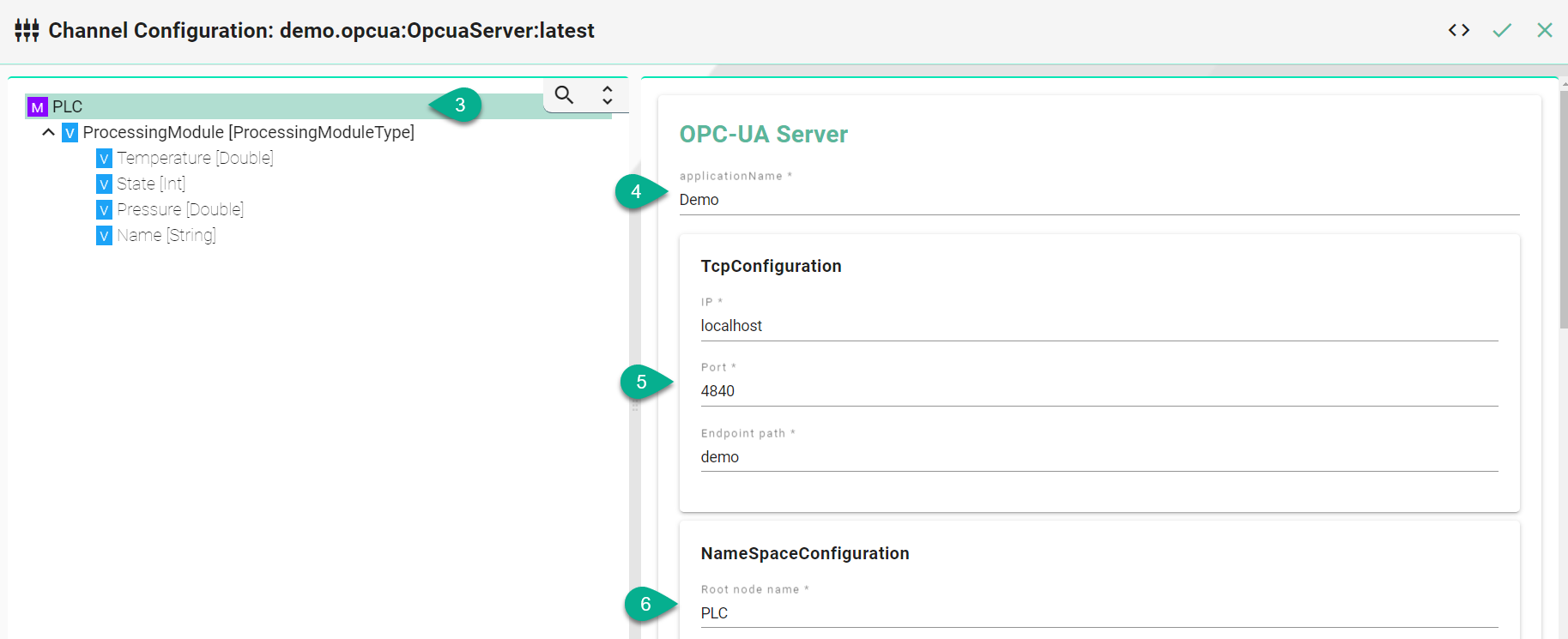Click the IP field showing localhost
This screenshot has height=639, width=1568.
[x=1099, y=326]
